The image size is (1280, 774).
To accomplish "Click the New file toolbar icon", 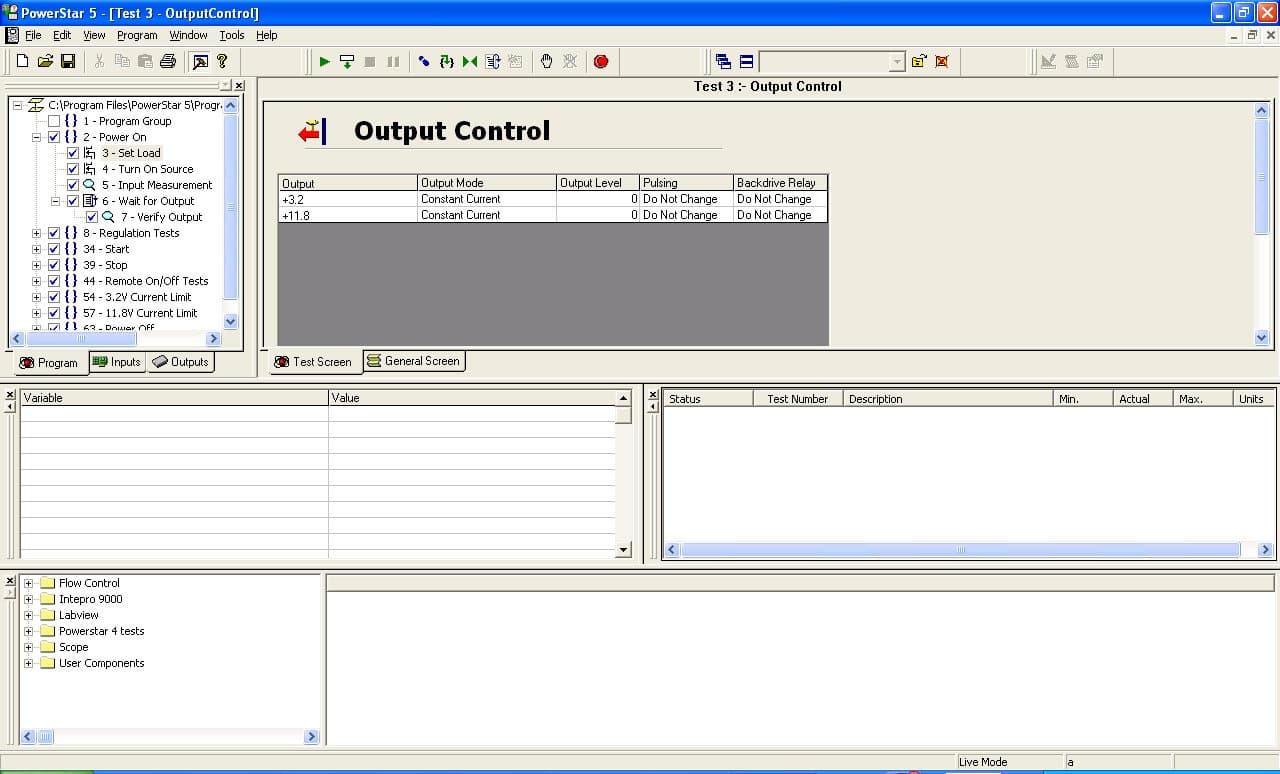I will pyautogui.click(x=22, y=61).
